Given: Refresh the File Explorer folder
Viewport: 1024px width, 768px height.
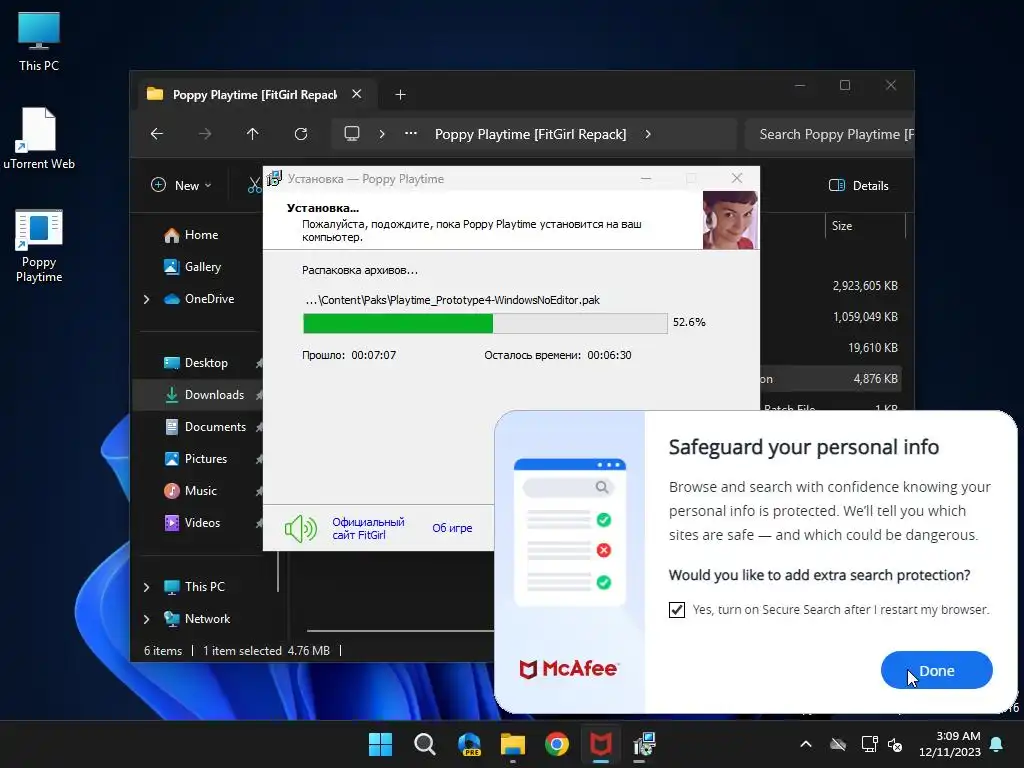Looking at the screenshot, I should pyautogui.click(x=301, y=134).
